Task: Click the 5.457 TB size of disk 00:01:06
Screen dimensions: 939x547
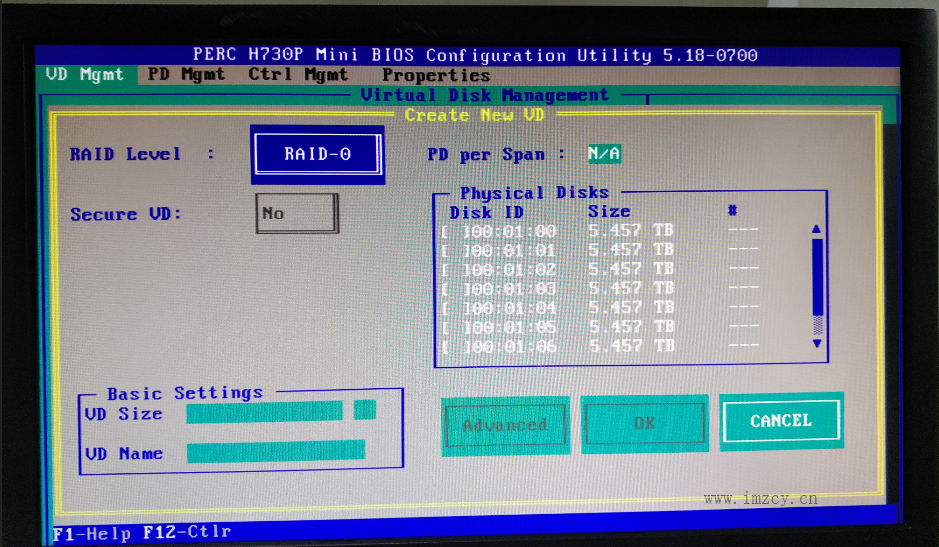Action: pyautogui.click(x=631, y=346)
